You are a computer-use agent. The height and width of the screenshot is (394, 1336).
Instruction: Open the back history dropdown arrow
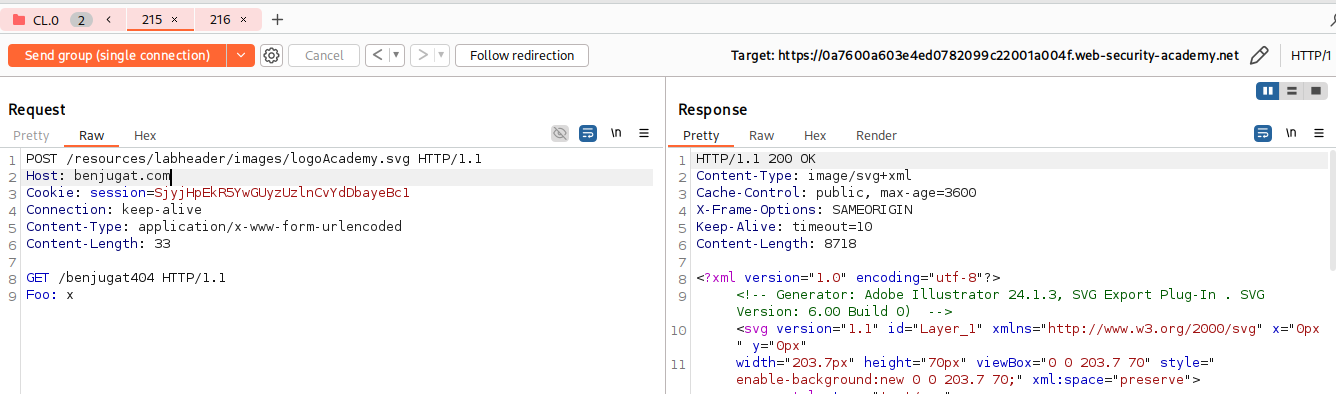pyautogui.click(x=397, y=55)
